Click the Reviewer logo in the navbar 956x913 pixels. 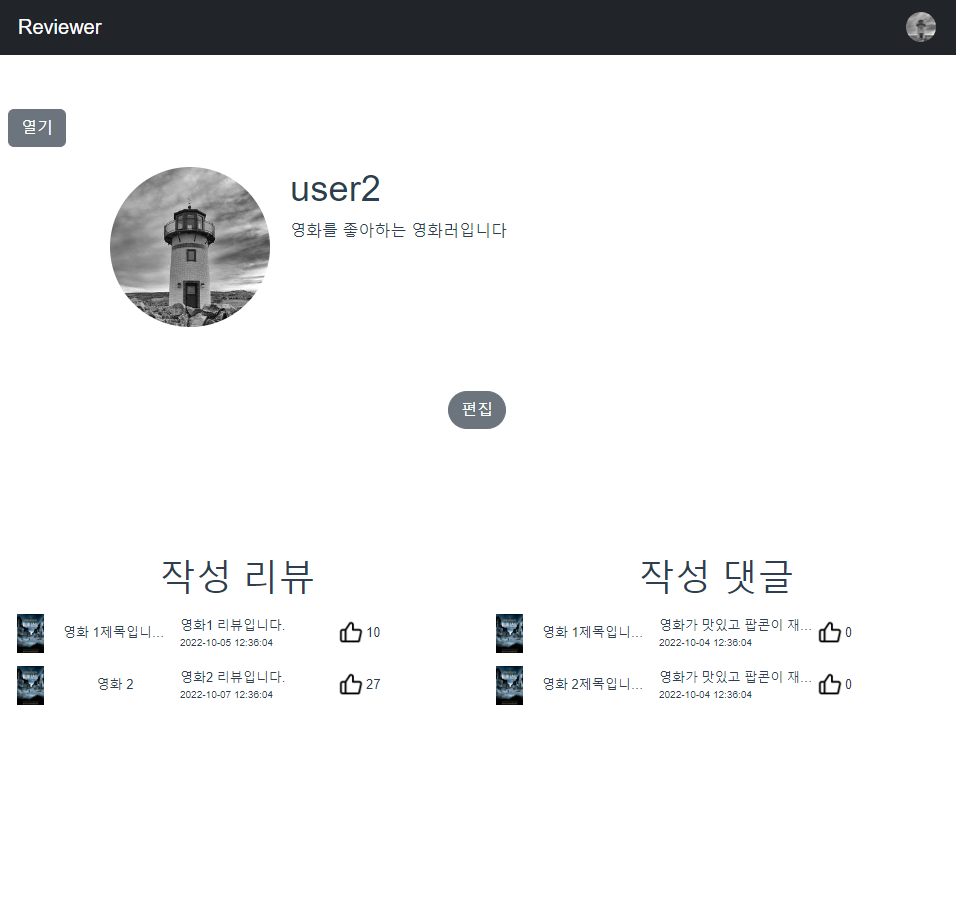tap(60, 27)
